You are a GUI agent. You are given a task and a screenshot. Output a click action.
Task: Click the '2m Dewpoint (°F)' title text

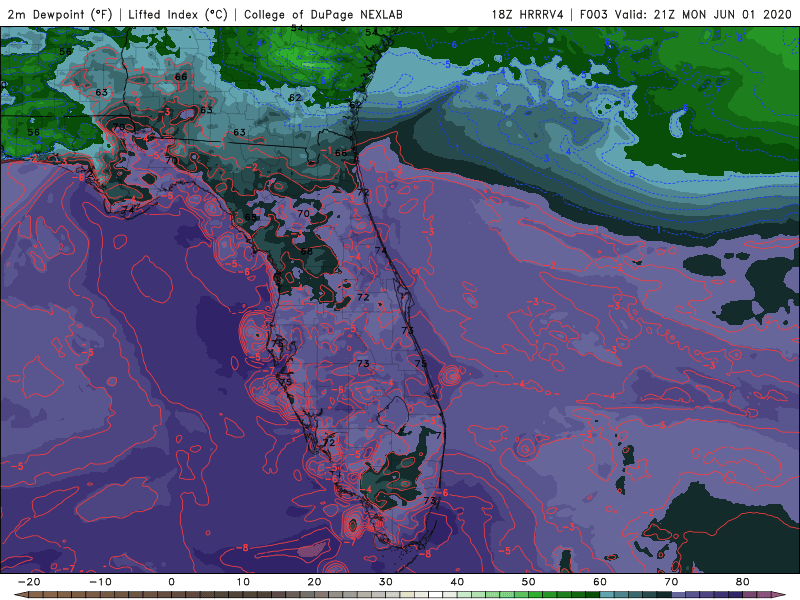pyautogui.click(x=60, y=14)
